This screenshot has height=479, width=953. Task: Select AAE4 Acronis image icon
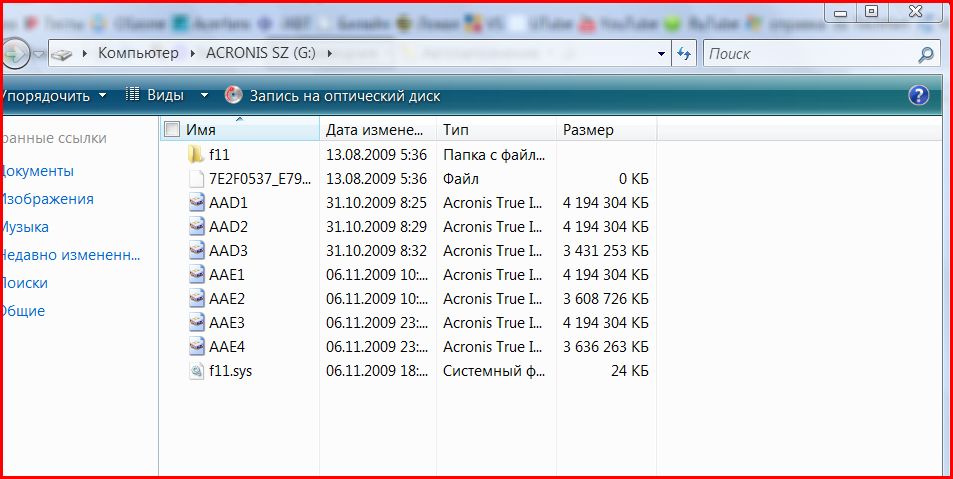pyautogui.click(x=196, y=346)
